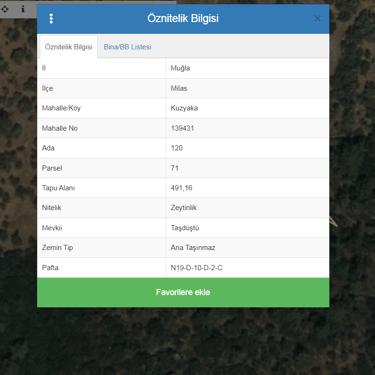Viewport: 375px width, 375px height.
Task: Switch to the Öznitelik Bilgisi tab
Action: [69, 47]
